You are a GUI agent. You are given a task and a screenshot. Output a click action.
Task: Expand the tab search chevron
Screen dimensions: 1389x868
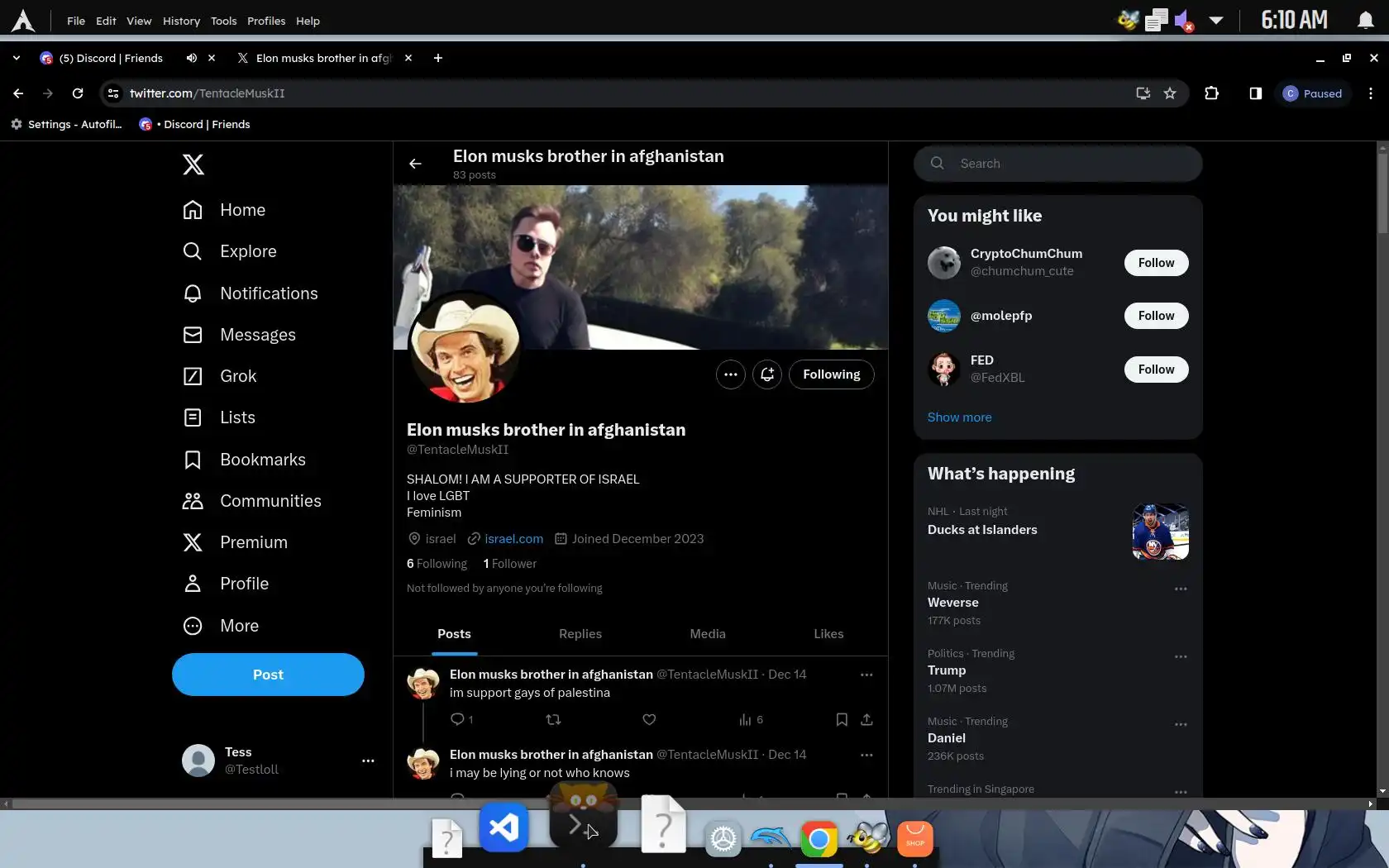(x=17, y=58)
